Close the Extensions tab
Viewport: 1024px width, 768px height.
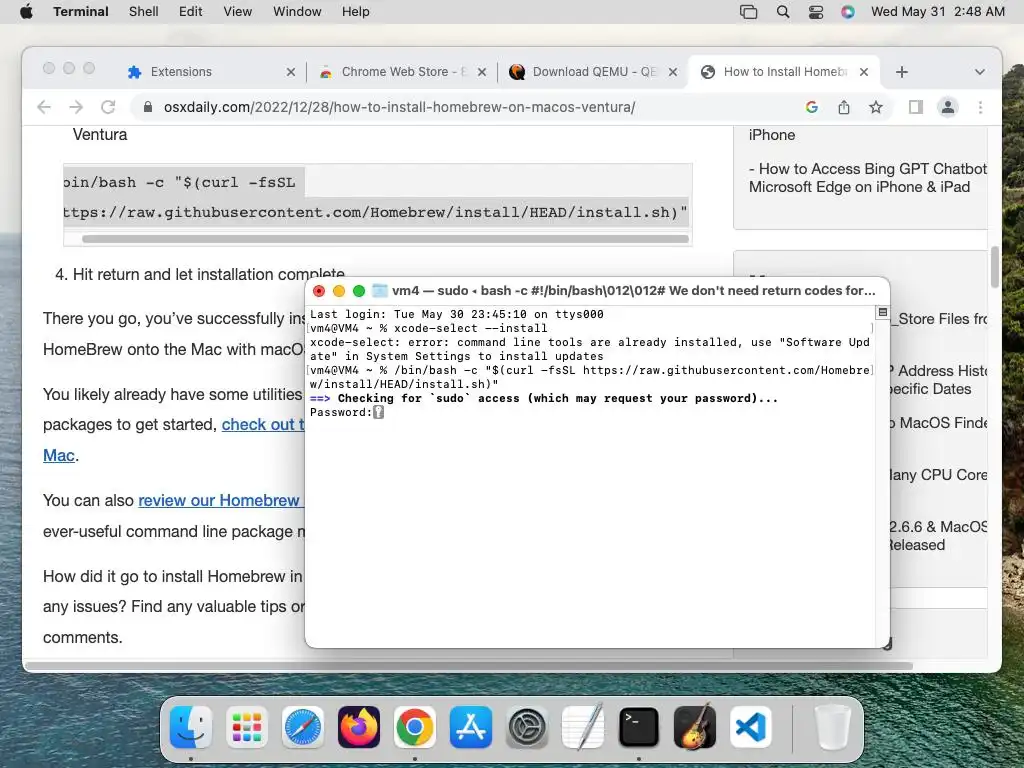[x=291, y=72]
